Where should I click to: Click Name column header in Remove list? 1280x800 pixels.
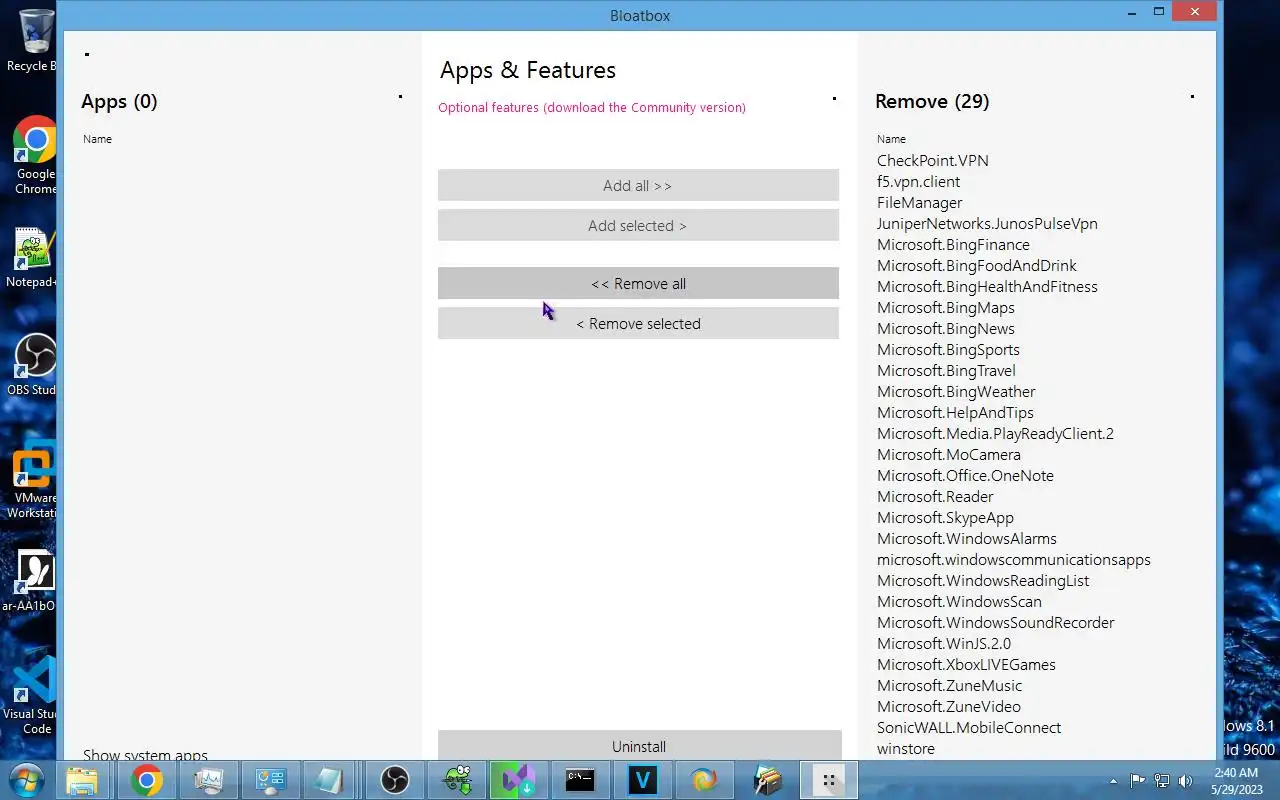coord(891,139)
